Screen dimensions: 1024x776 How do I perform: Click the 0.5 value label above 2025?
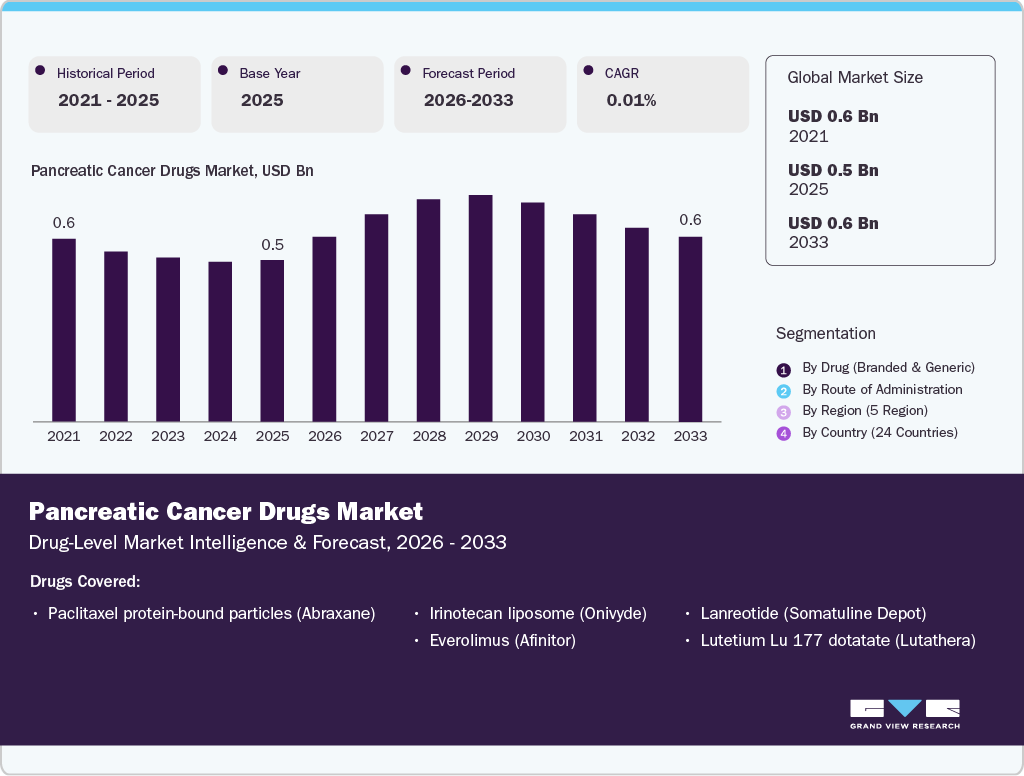point(272,245)
